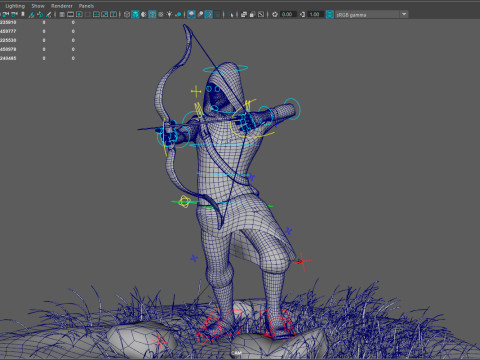Open the Panels menu

pos(86,6)
